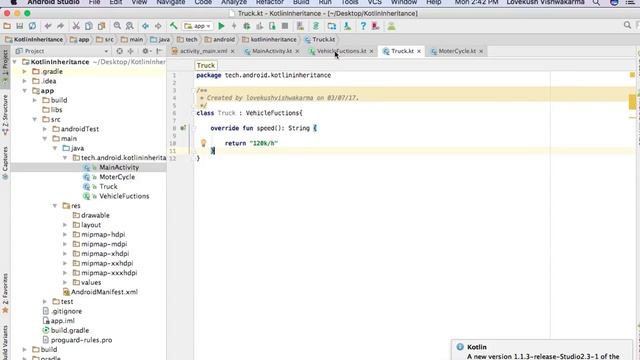Click the Synchronize toolbar icon
The image size is (640, 360).
(32, 26)
